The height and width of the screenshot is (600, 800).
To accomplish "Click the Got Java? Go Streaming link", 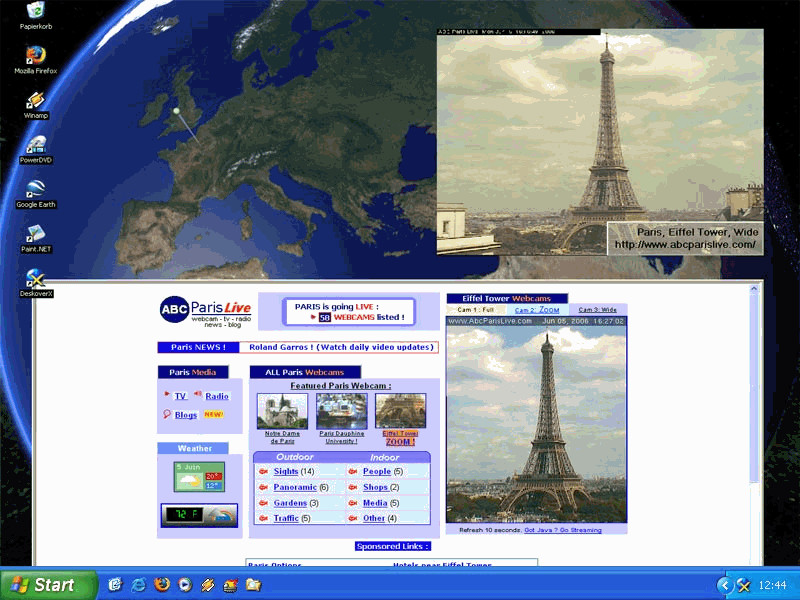I will click(563, 530).
